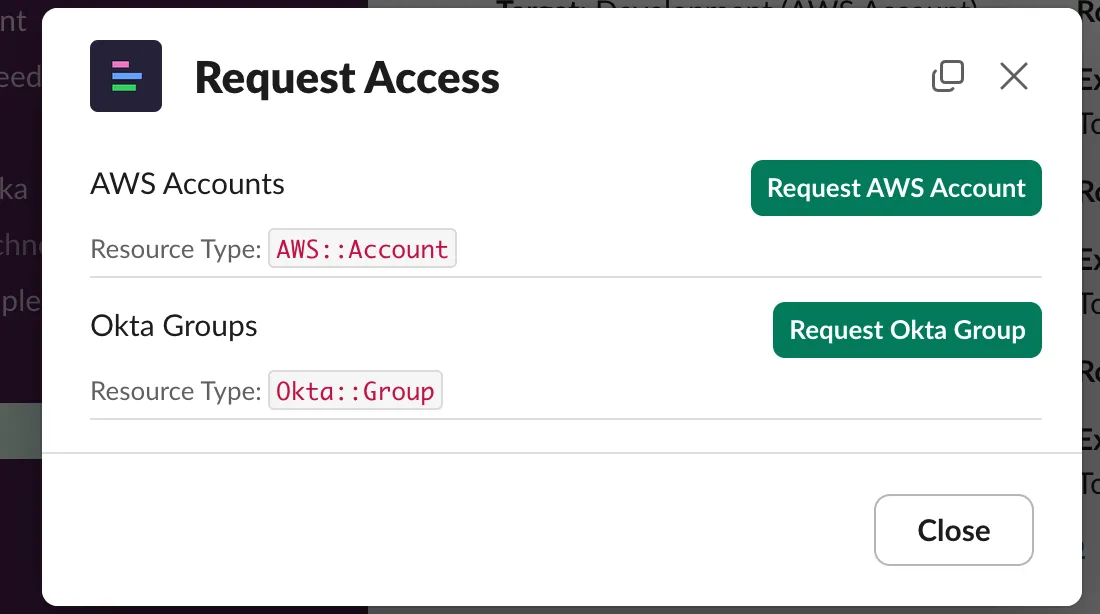Select the Okta Groups heading
Image resolution: width=1100 pixels, height=614 pixels.
(174, 326)
